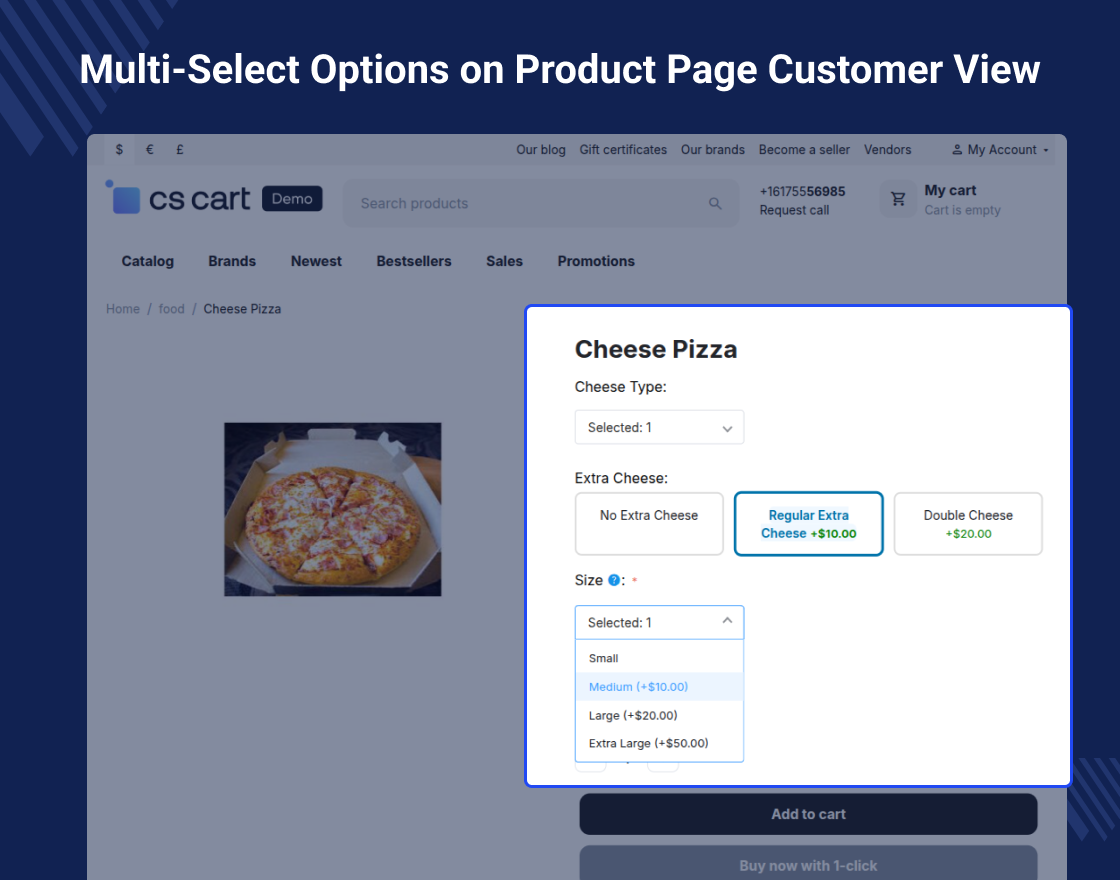Expand the Cheese Type dropdown
The image size is (1120, 880).
click(x=659, y=427)
